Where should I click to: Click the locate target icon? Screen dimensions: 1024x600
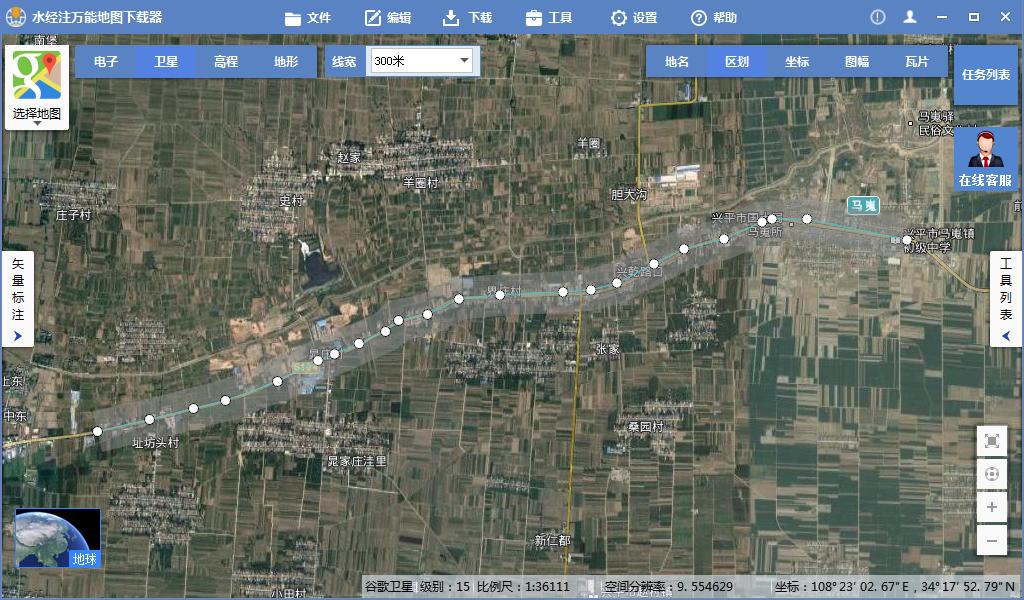tap(991, 474)
